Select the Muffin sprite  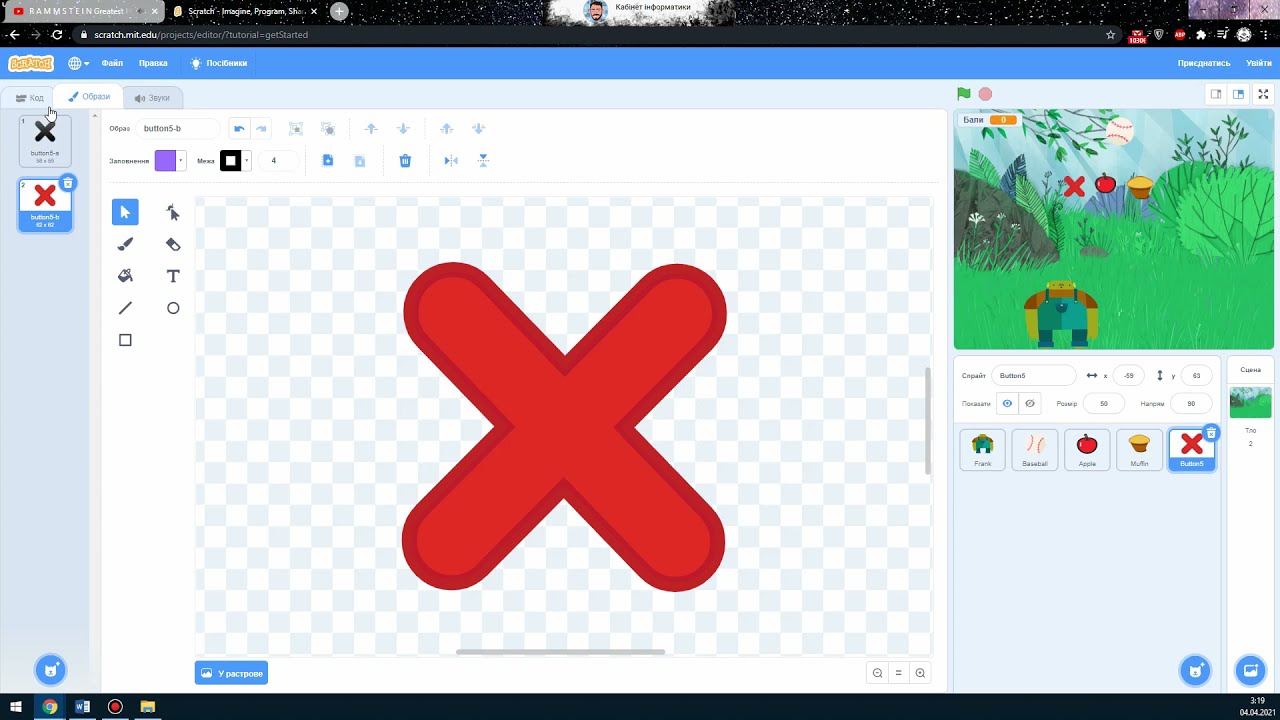coord(1139,449)
